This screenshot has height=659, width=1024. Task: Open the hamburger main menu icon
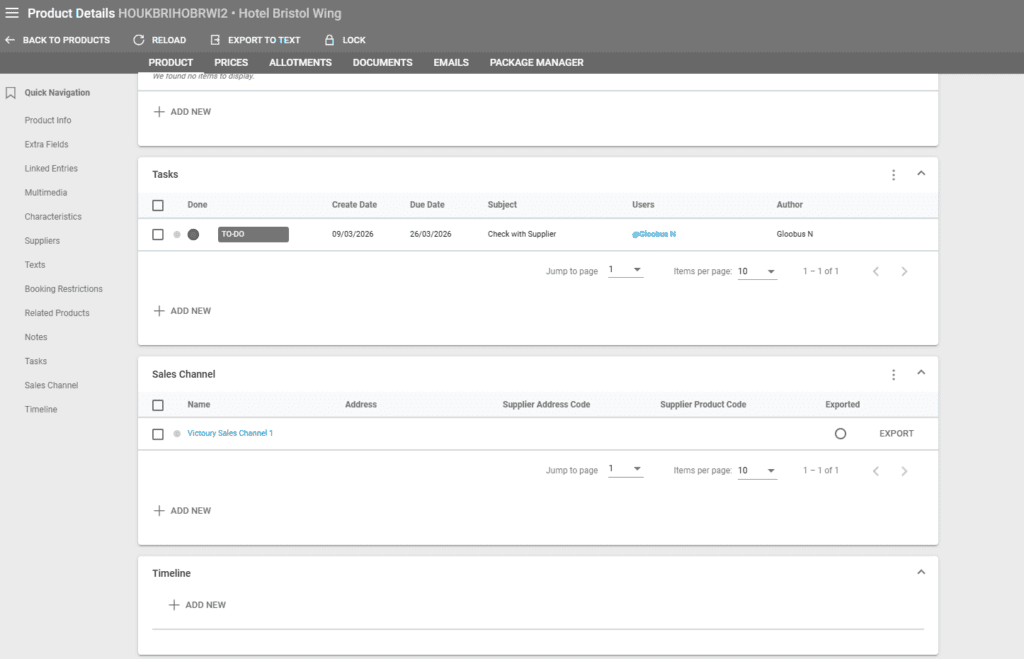[12, 13]
